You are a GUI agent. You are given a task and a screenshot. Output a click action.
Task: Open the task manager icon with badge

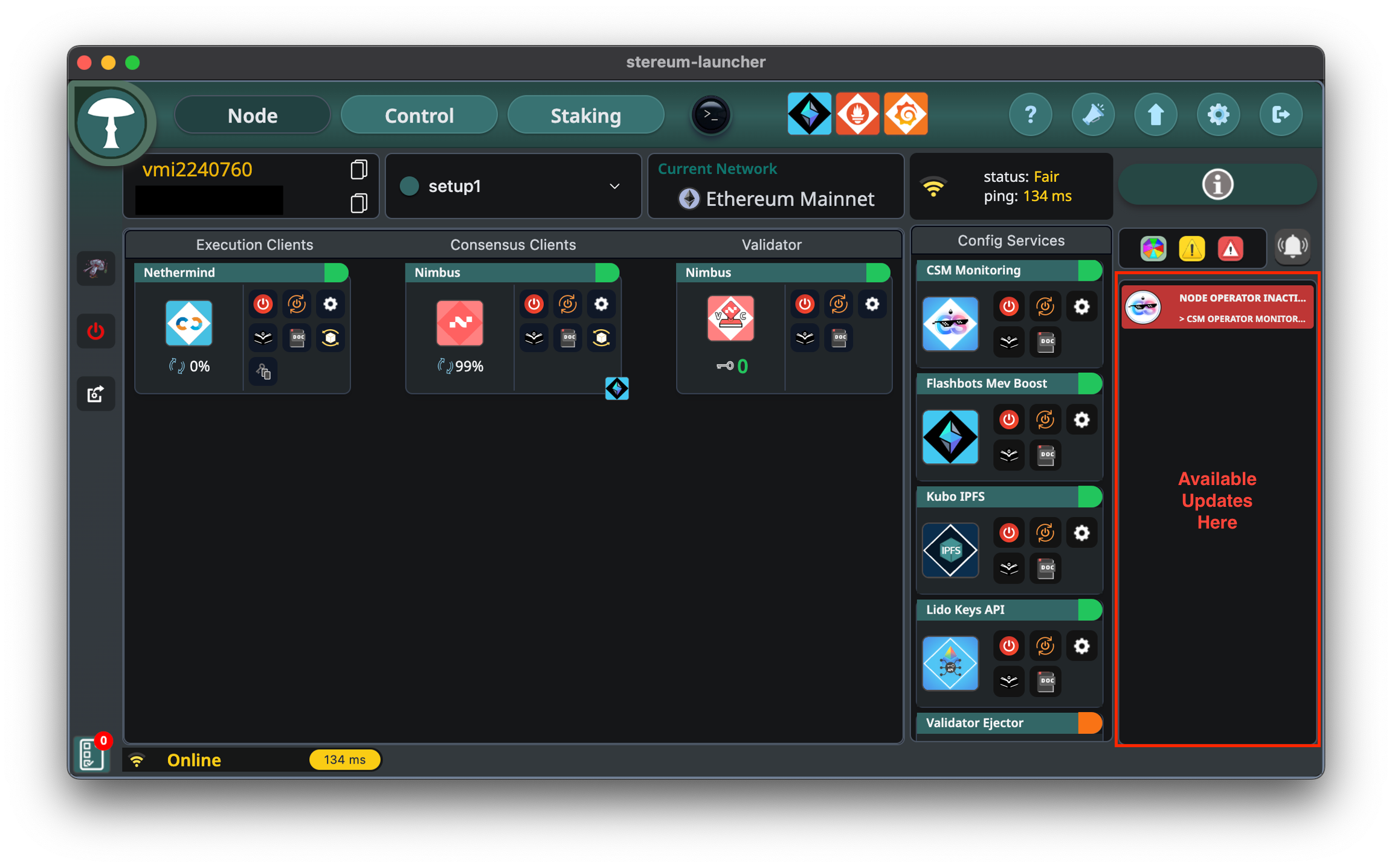coord(92,754)
